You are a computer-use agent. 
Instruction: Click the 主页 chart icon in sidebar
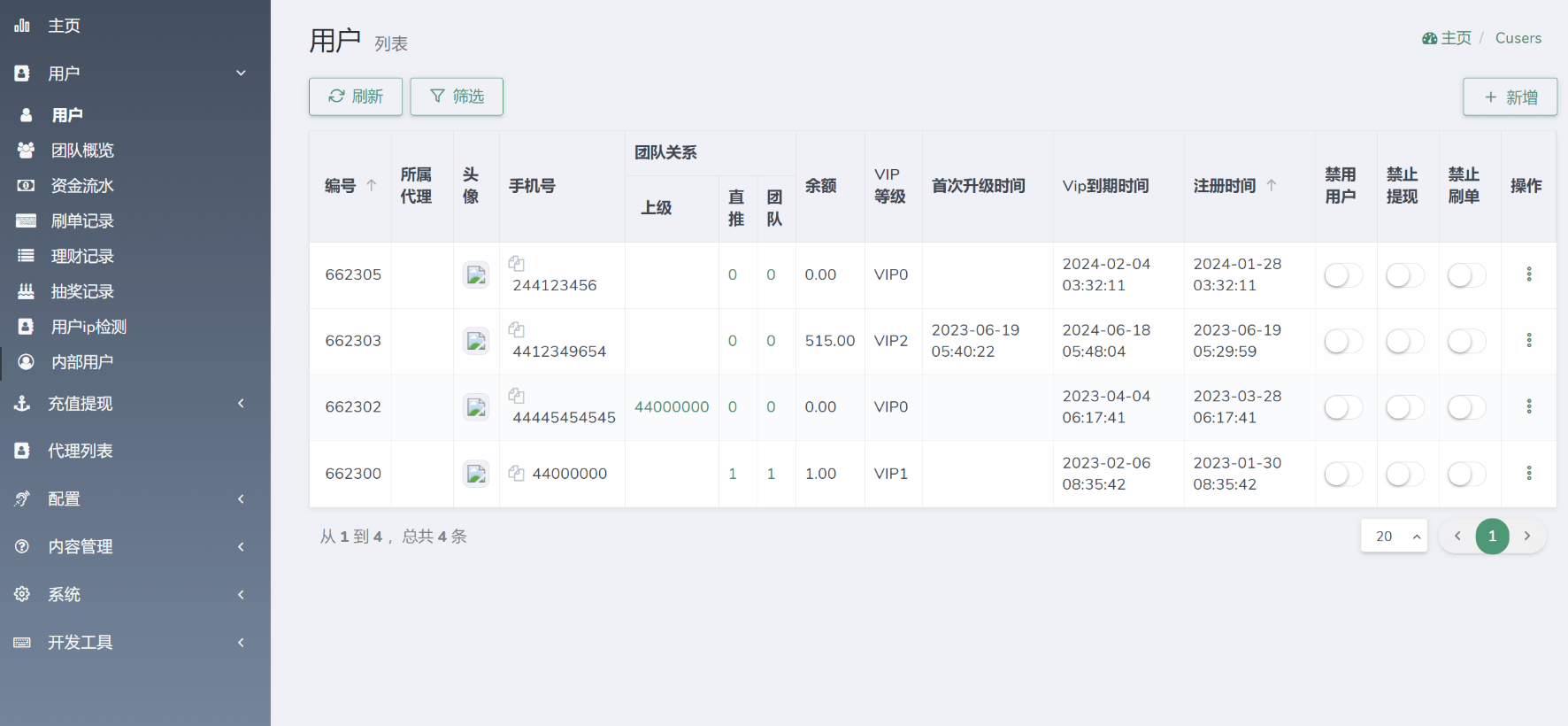pyautogui.click(x=22, y=26)
